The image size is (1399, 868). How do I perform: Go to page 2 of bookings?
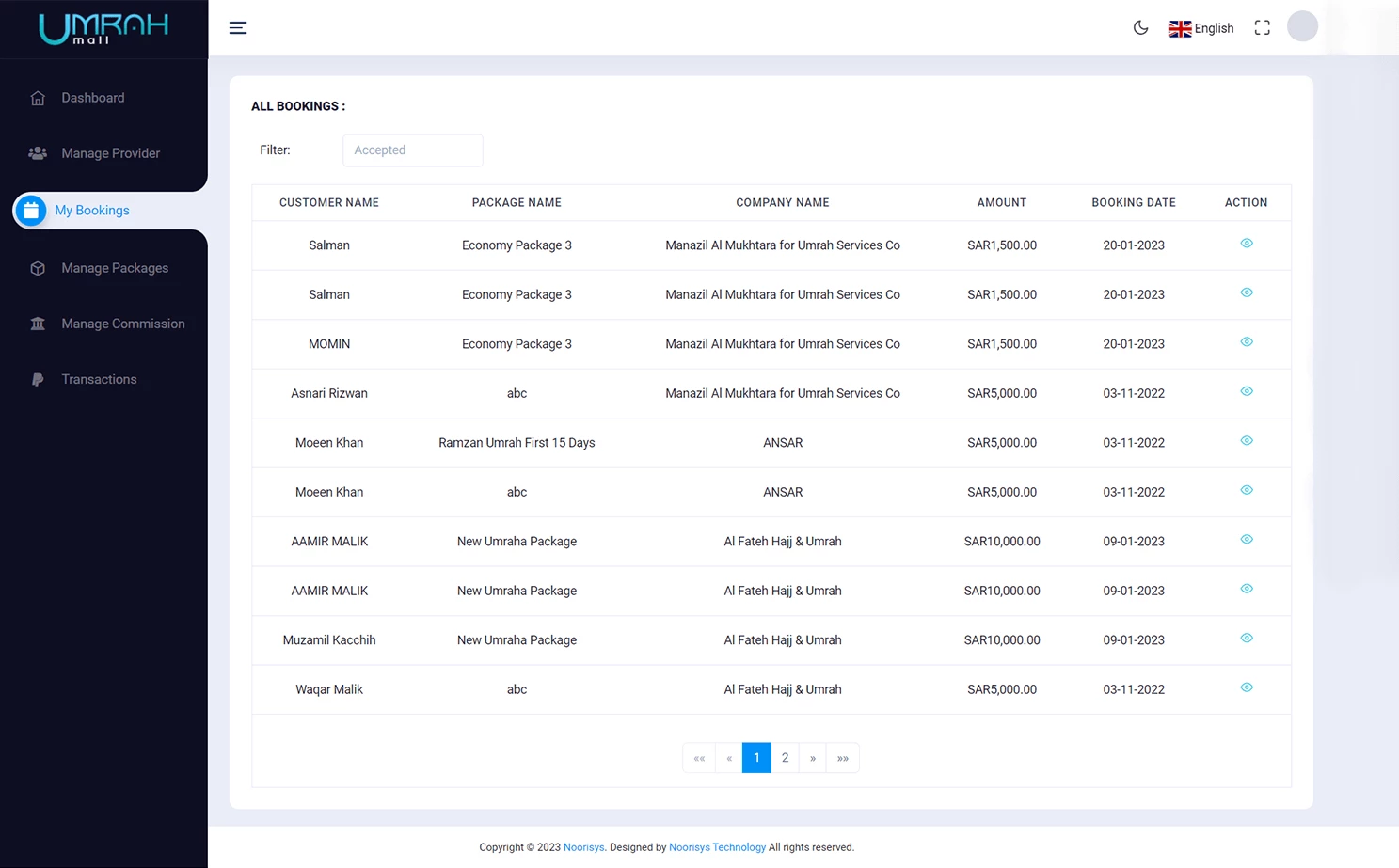(785, 757)
